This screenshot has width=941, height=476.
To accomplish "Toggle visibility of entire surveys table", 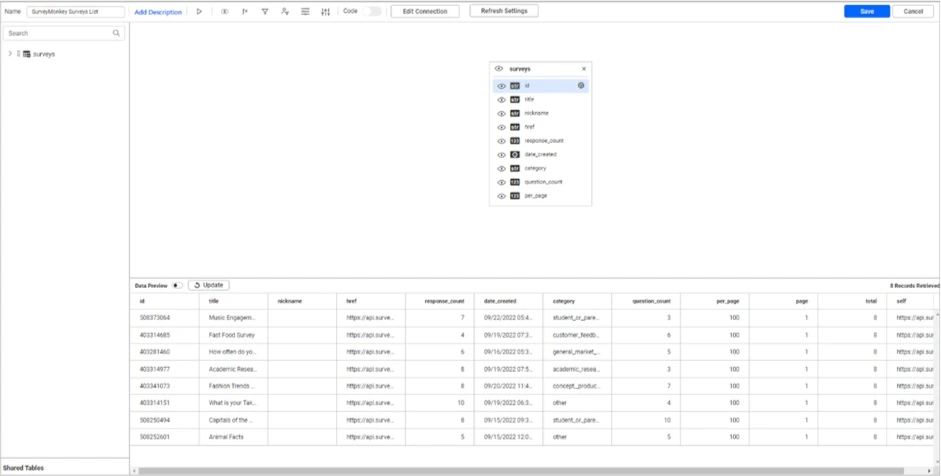I will tap(499, 69).
